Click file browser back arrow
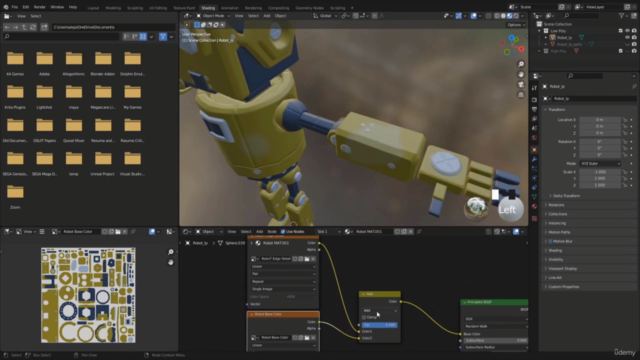640x360 pixels. click(x=7, y=27)
